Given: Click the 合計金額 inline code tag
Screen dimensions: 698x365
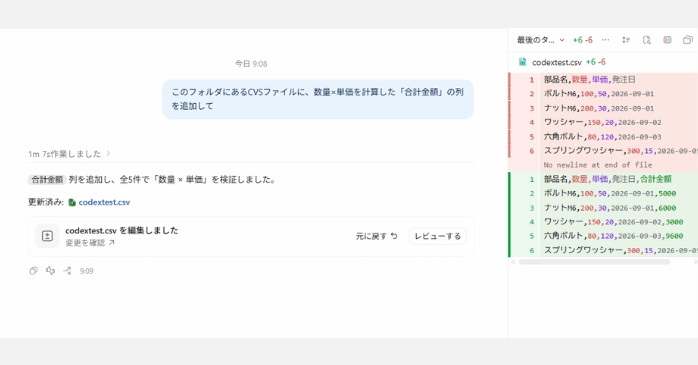Looking at the screenshot, I should click(x=47, y=180).
